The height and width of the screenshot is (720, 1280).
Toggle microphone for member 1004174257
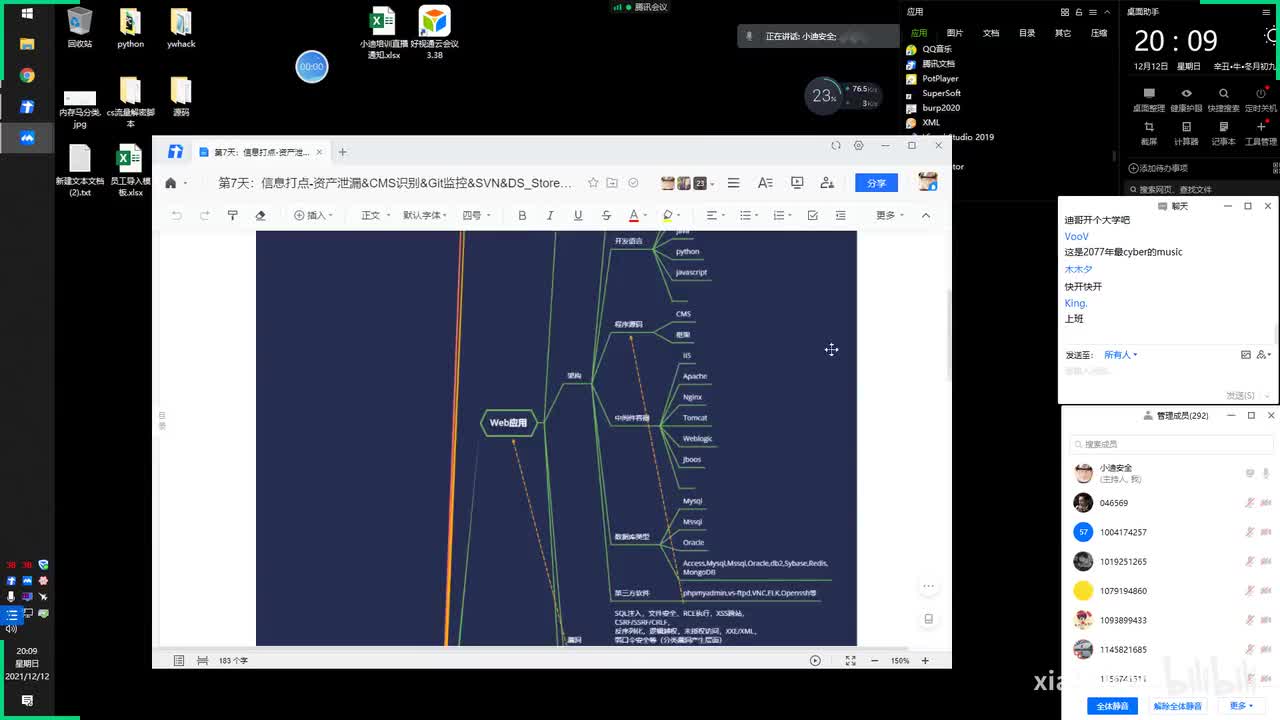click(1250, 532)
